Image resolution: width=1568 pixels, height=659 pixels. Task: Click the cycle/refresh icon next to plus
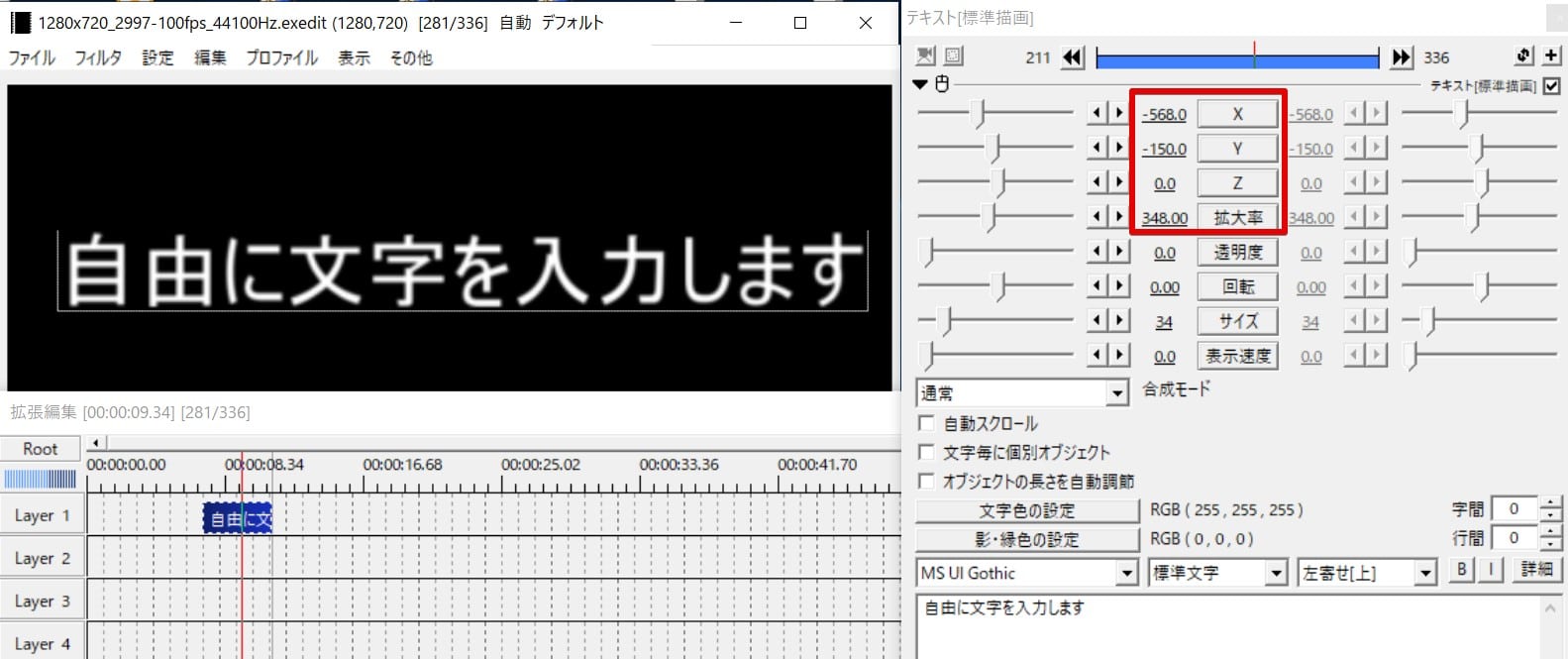coord(1524,55)
